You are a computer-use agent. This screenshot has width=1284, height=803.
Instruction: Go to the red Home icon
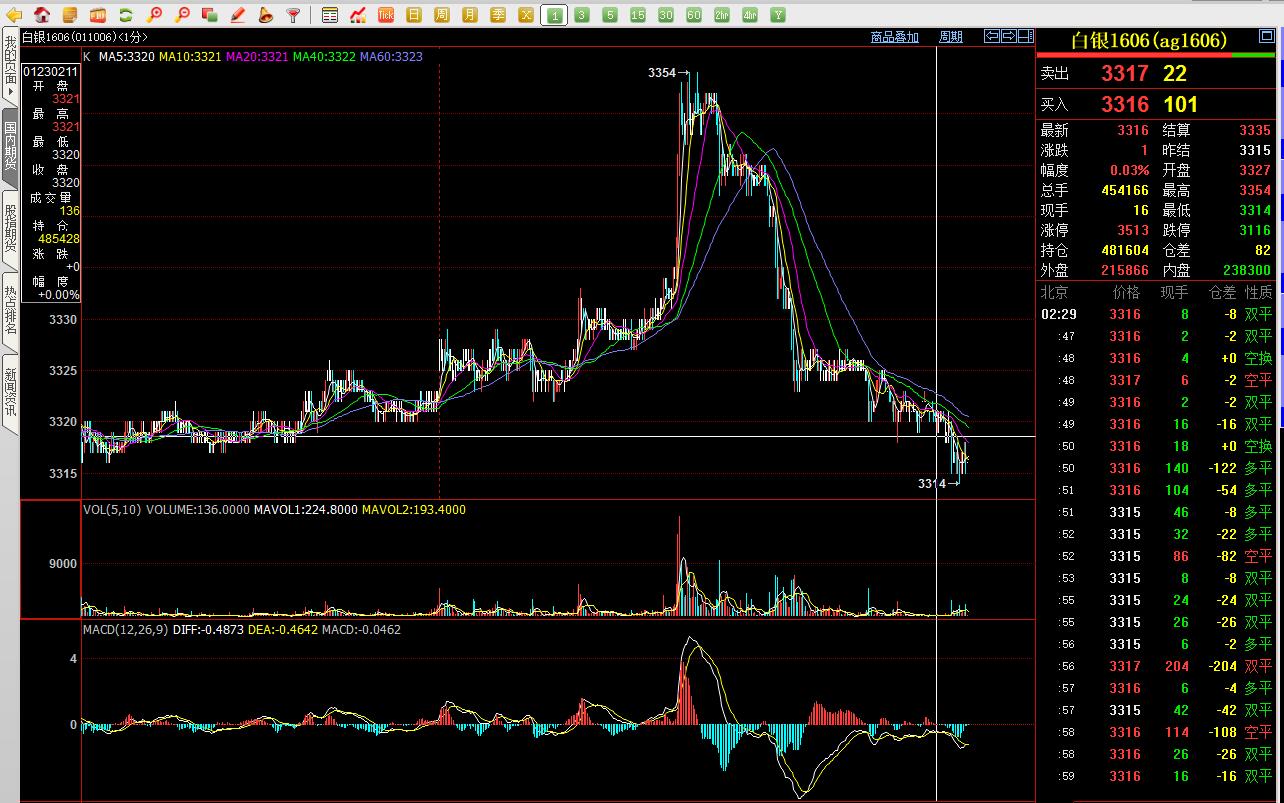pos(42,15)
